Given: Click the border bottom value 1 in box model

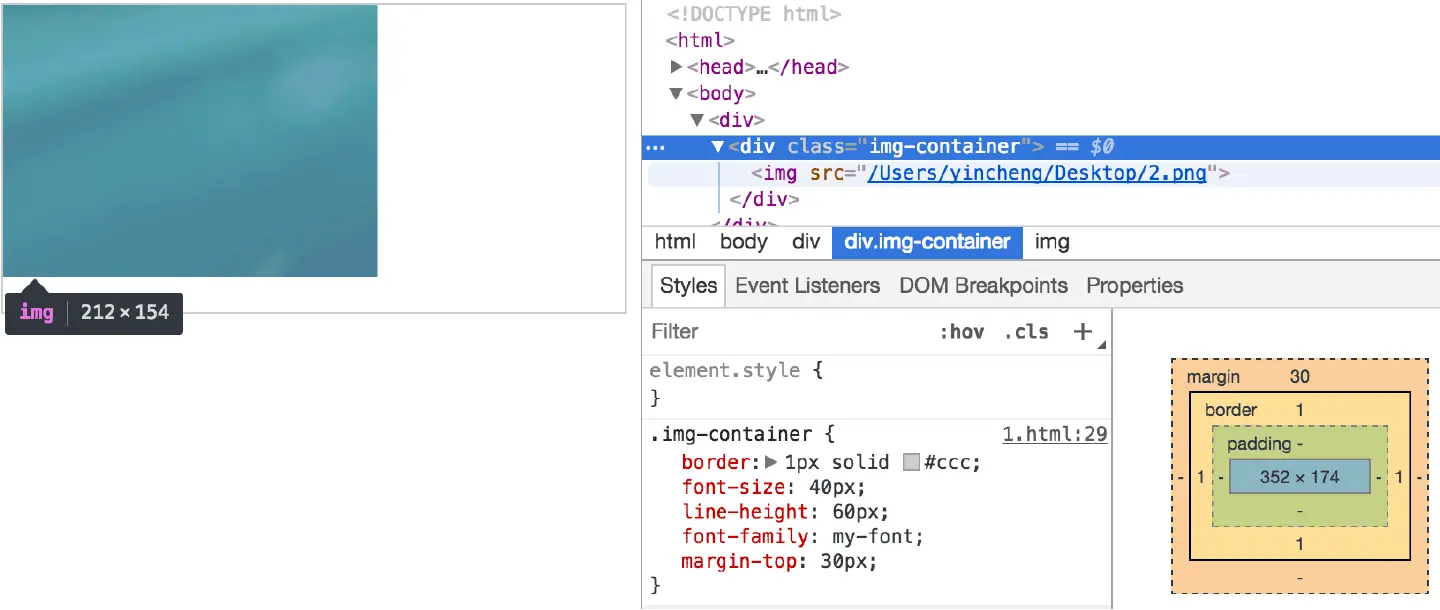Looking at the screenshot, I should 1299,545.
